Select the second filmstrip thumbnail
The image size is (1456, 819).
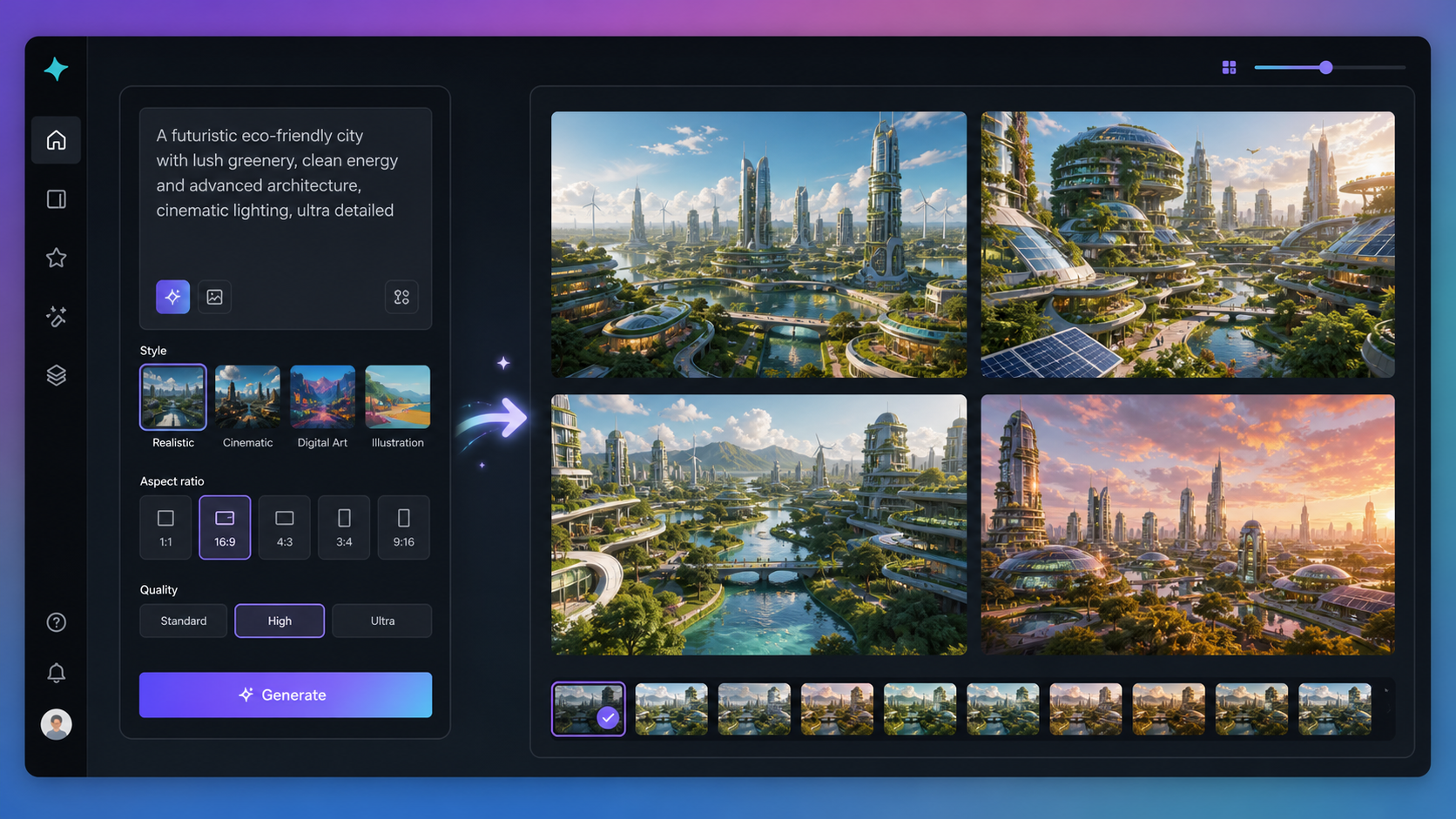(x=671, y=709)
